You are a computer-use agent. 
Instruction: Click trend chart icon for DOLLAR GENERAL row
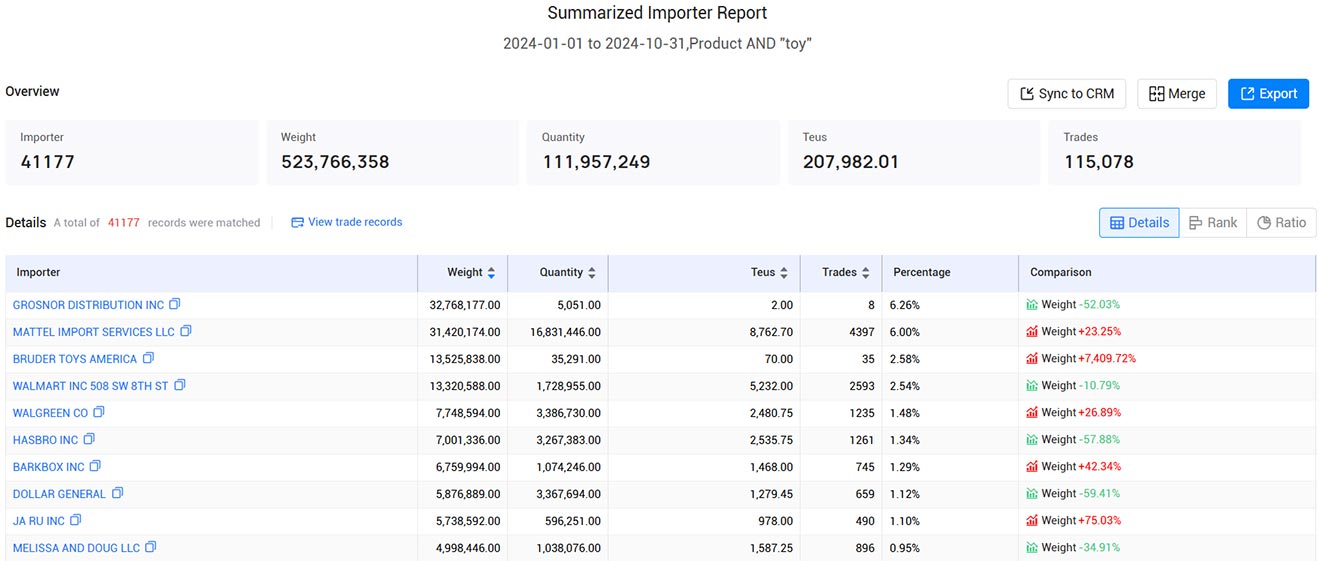(x=1032, y=493)
